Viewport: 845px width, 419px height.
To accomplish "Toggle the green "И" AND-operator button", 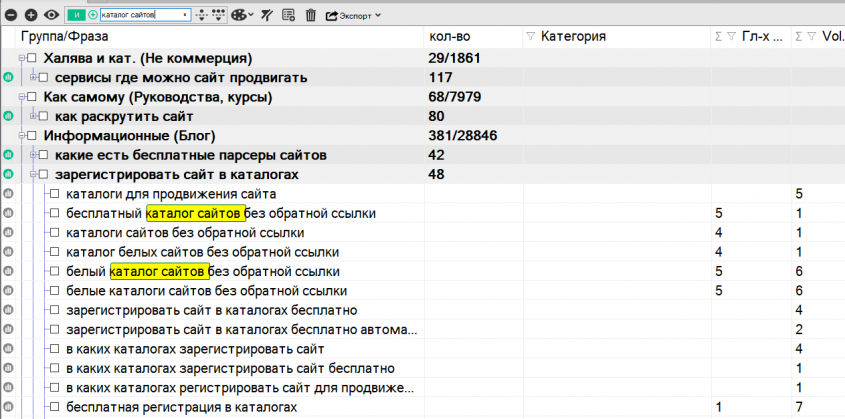I will tap(76, 16).
